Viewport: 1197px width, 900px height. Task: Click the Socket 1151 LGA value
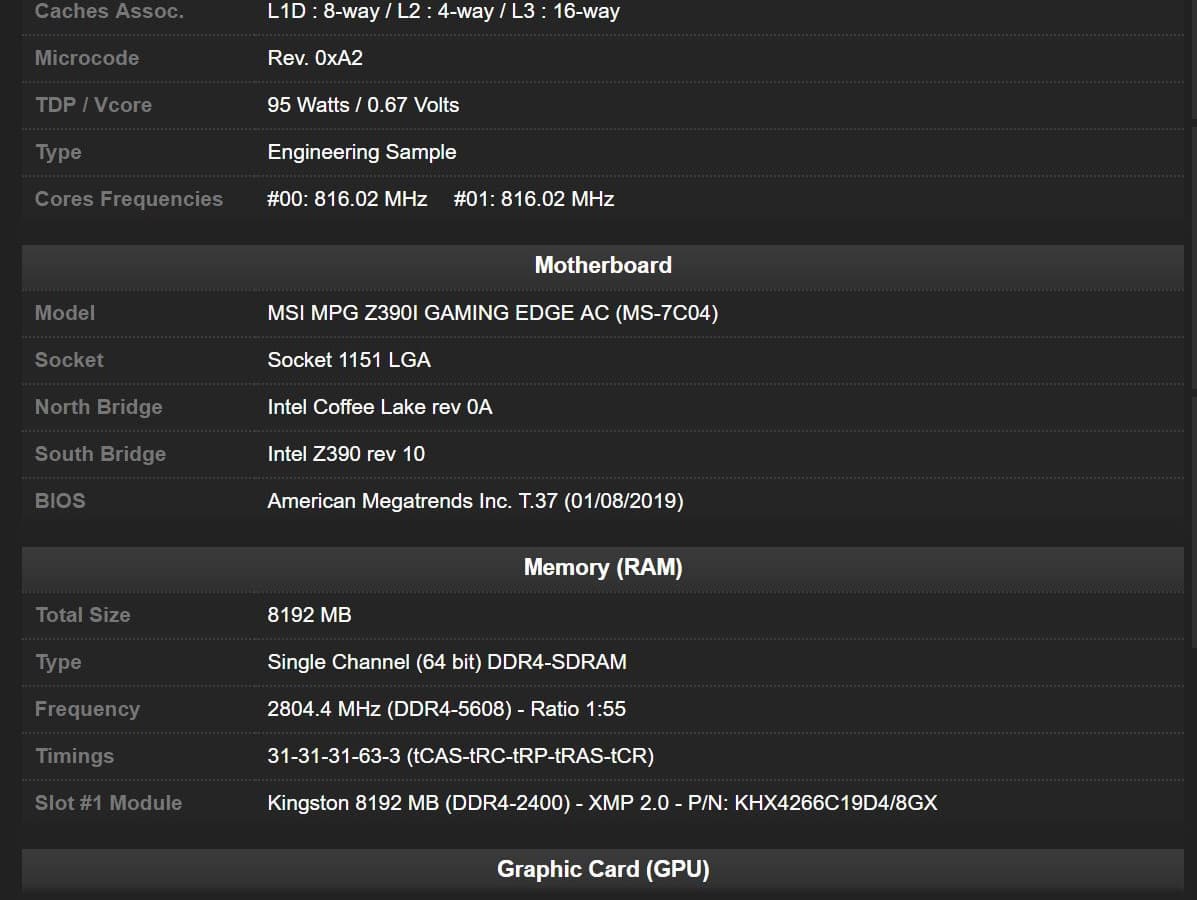(349, 360)
